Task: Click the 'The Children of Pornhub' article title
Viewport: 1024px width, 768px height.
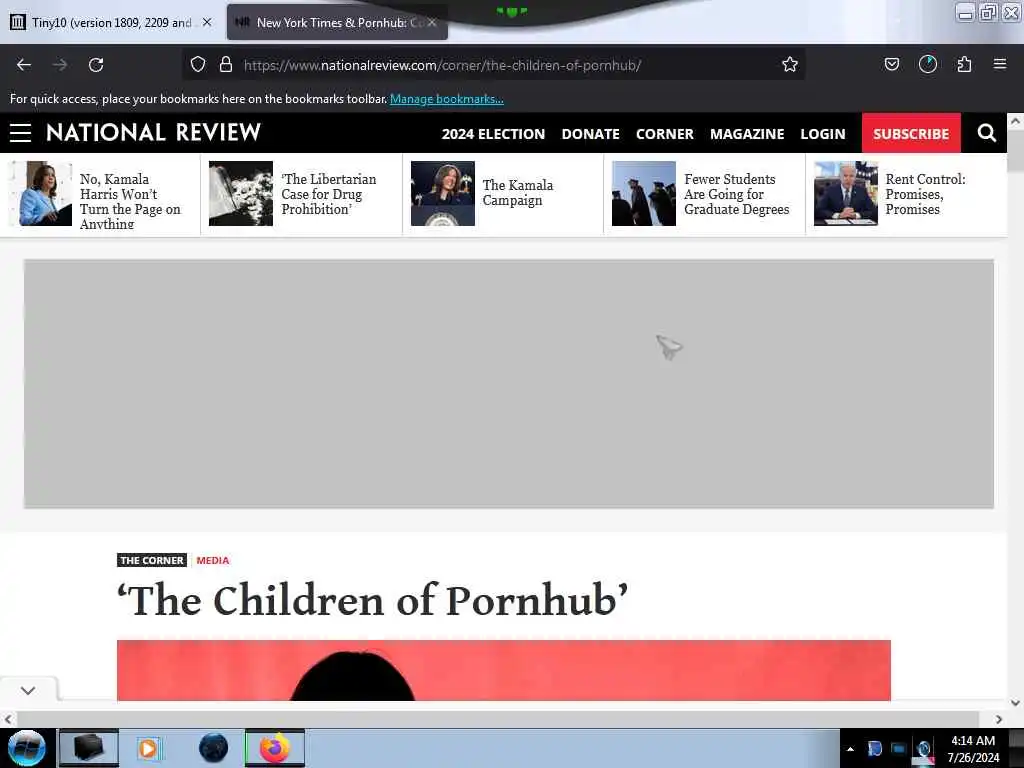Action: point(372,600)
